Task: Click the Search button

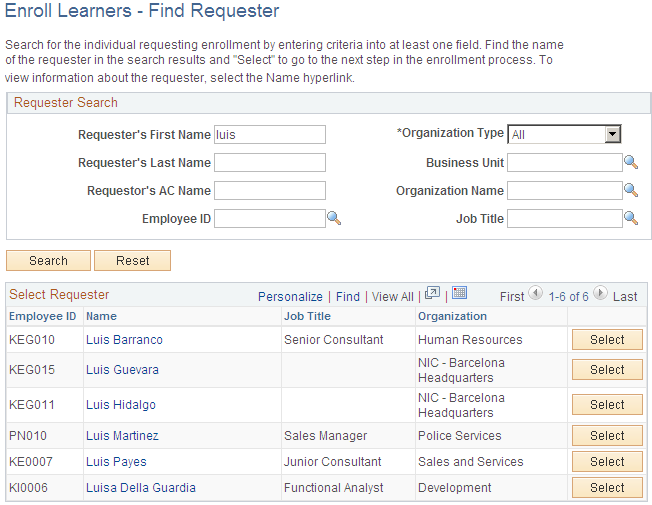Action: click(48, 260)
